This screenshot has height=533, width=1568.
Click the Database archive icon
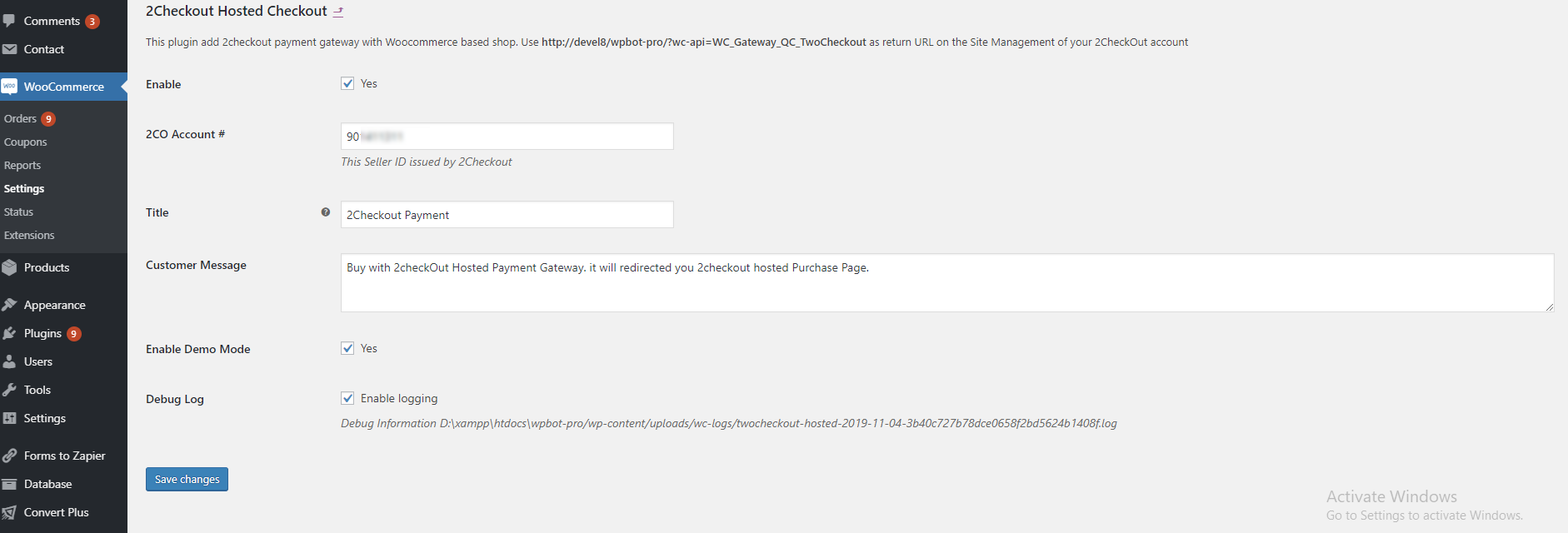pyautogui.click(x=9, y=484)
